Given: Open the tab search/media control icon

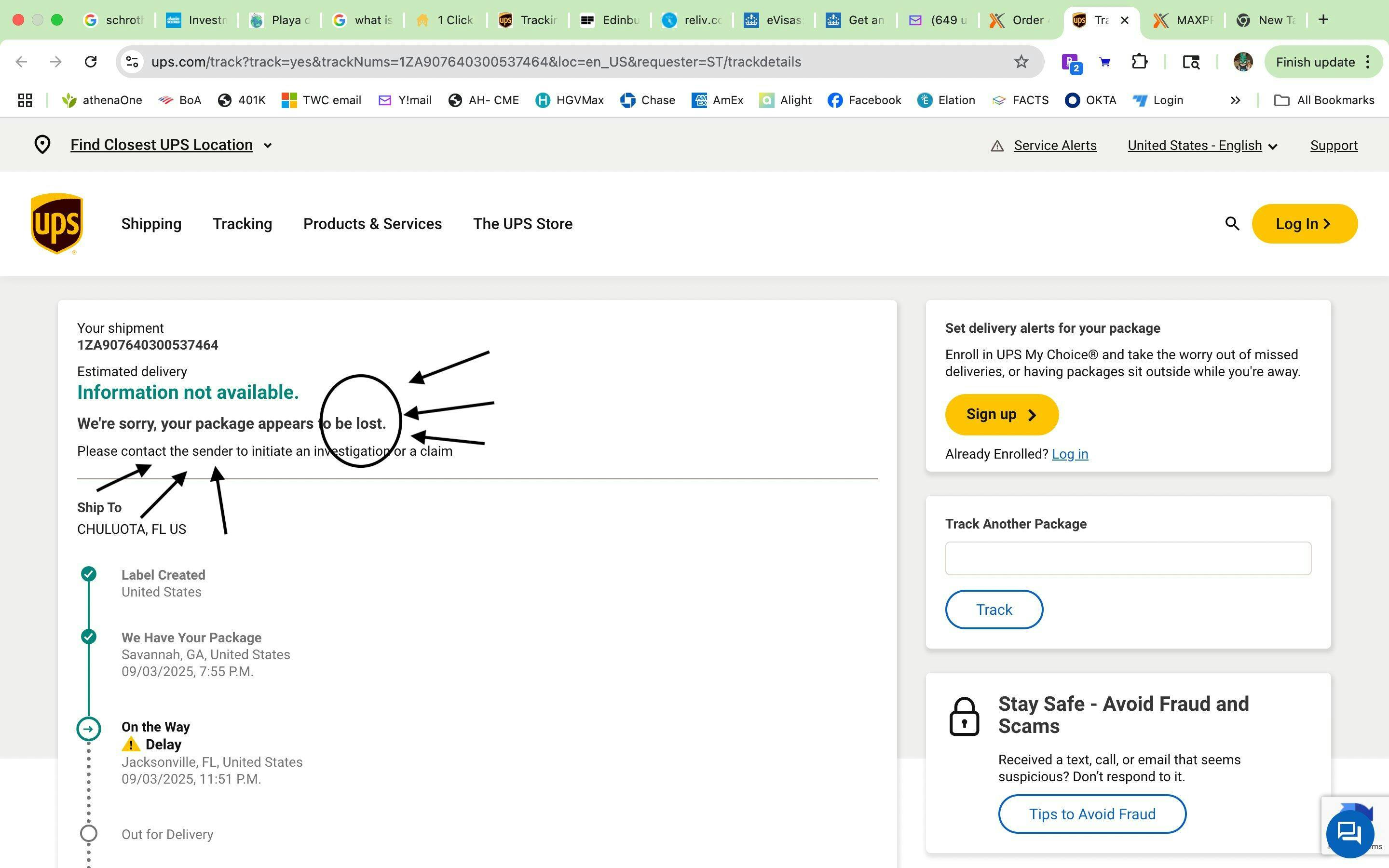Looking at the screenshot, I should tap(1191, 61).
